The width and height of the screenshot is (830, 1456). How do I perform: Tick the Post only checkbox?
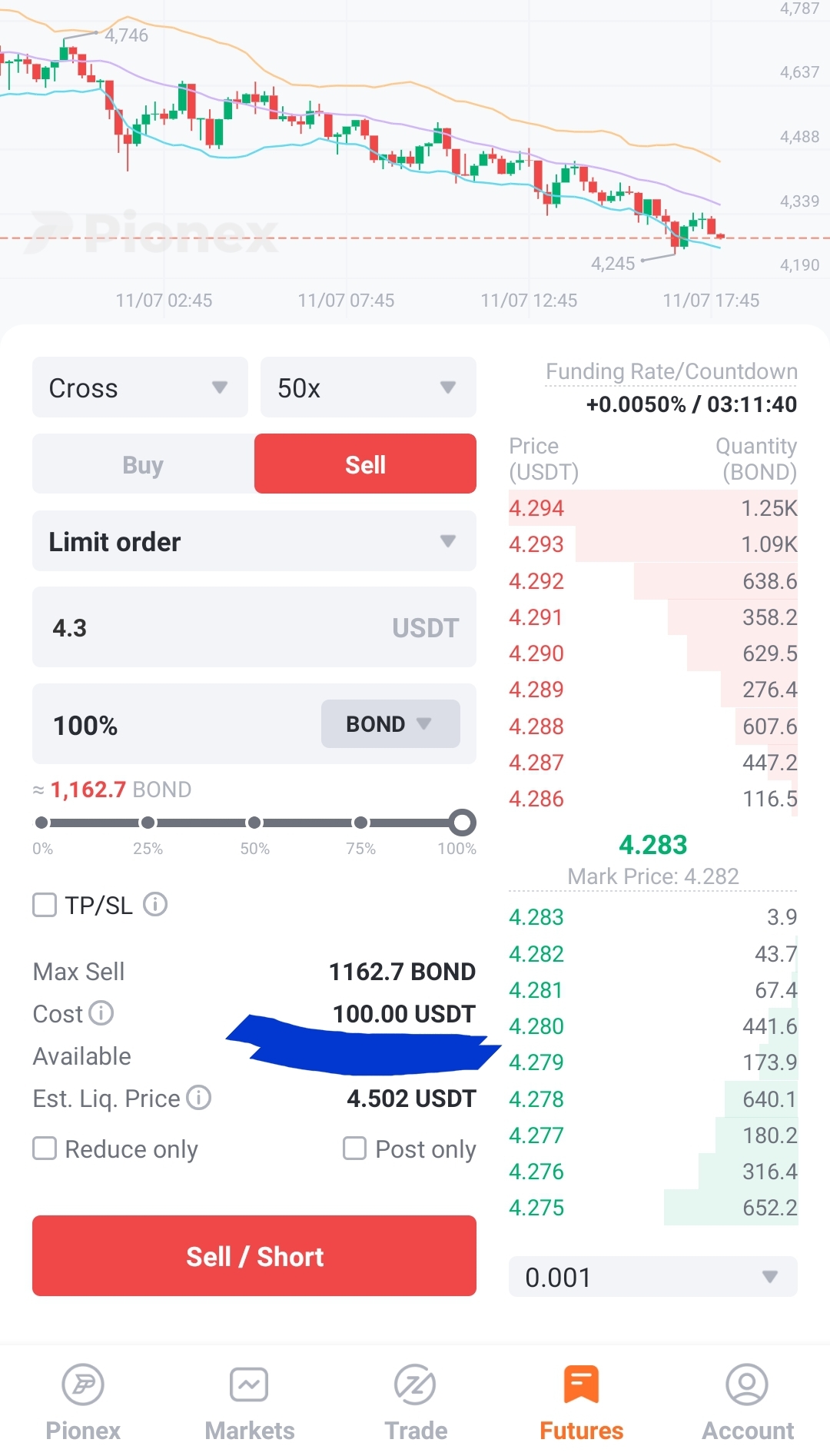pos(354,1149)
